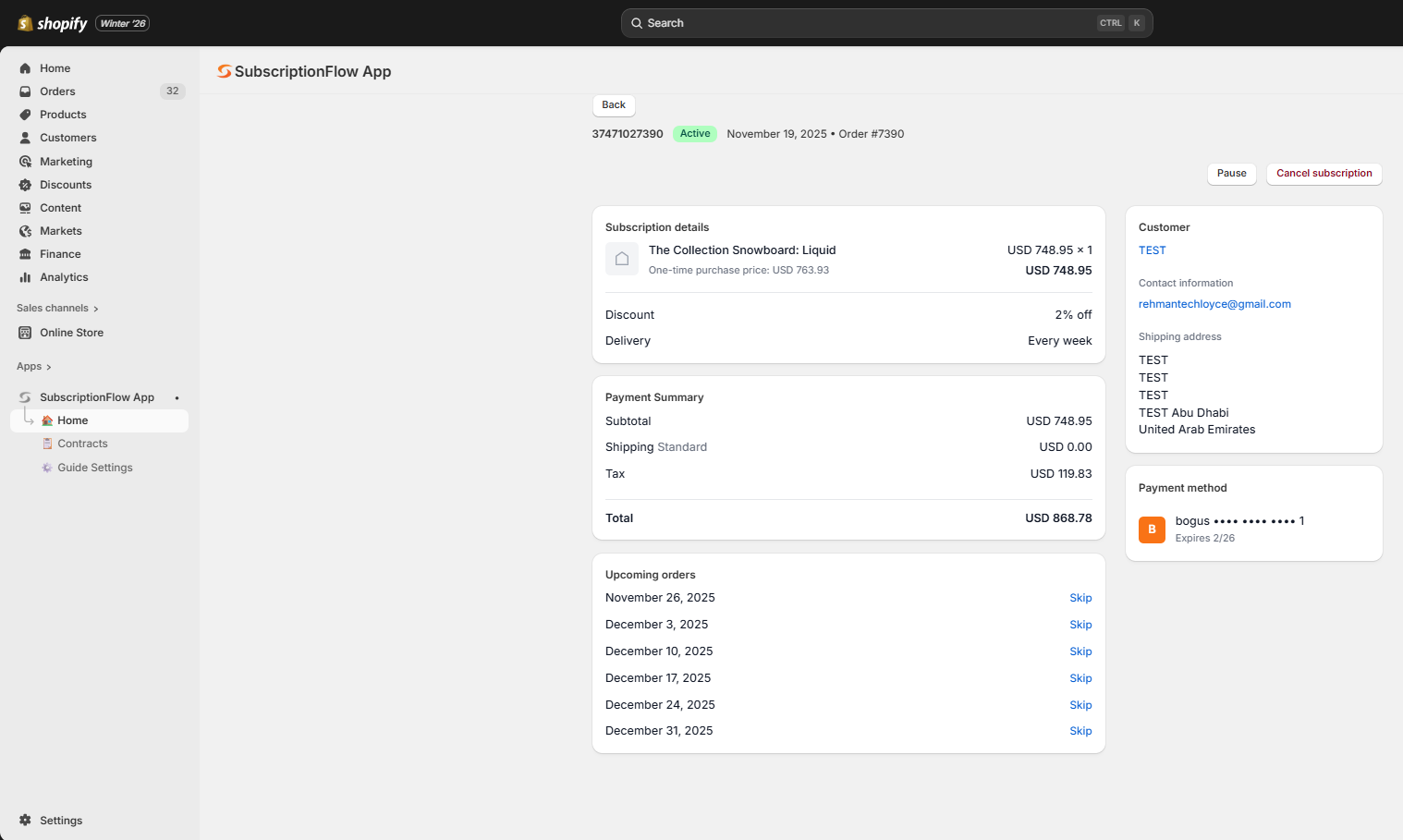The width and height of the screenshot is (1403, 840).
Task: Click the Finance bank icon
Action: [x=25, y=254]
